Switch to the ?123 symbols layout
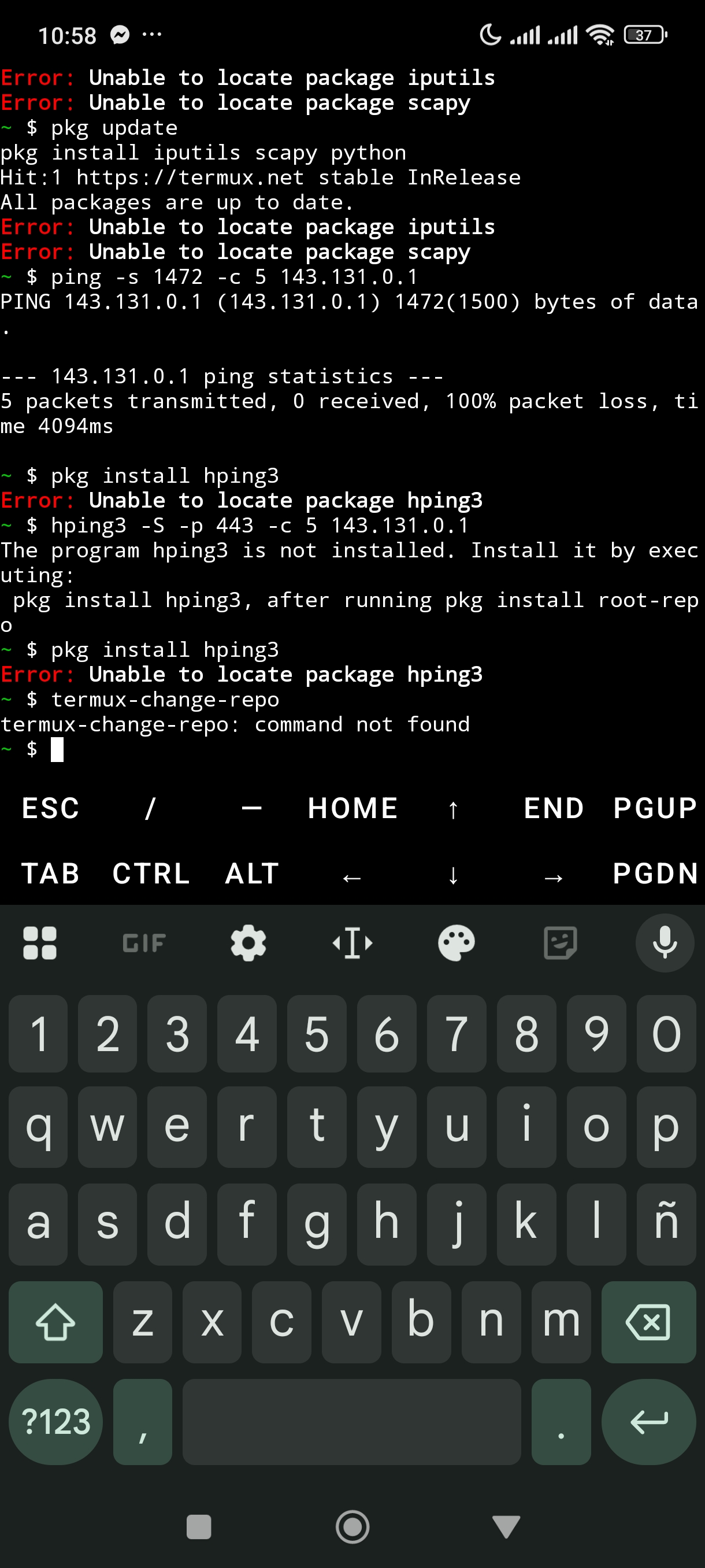Image resolution: width=705 pixels, height=1568 pixels. tap(55, 1421)
